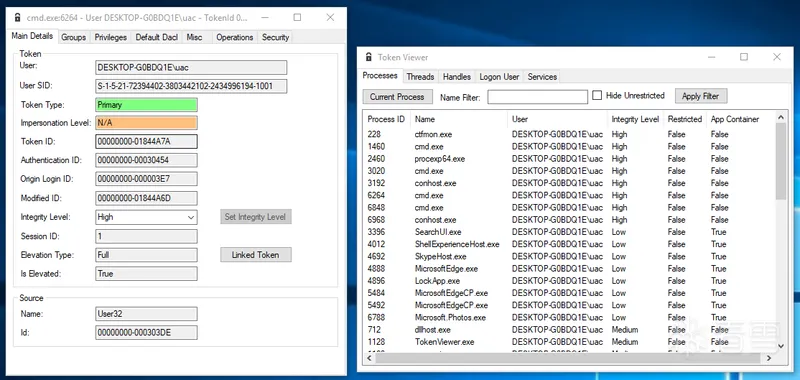Sort by the Integrity Level column header
This screenshot has width=800, height=380.
coord(635,119)
